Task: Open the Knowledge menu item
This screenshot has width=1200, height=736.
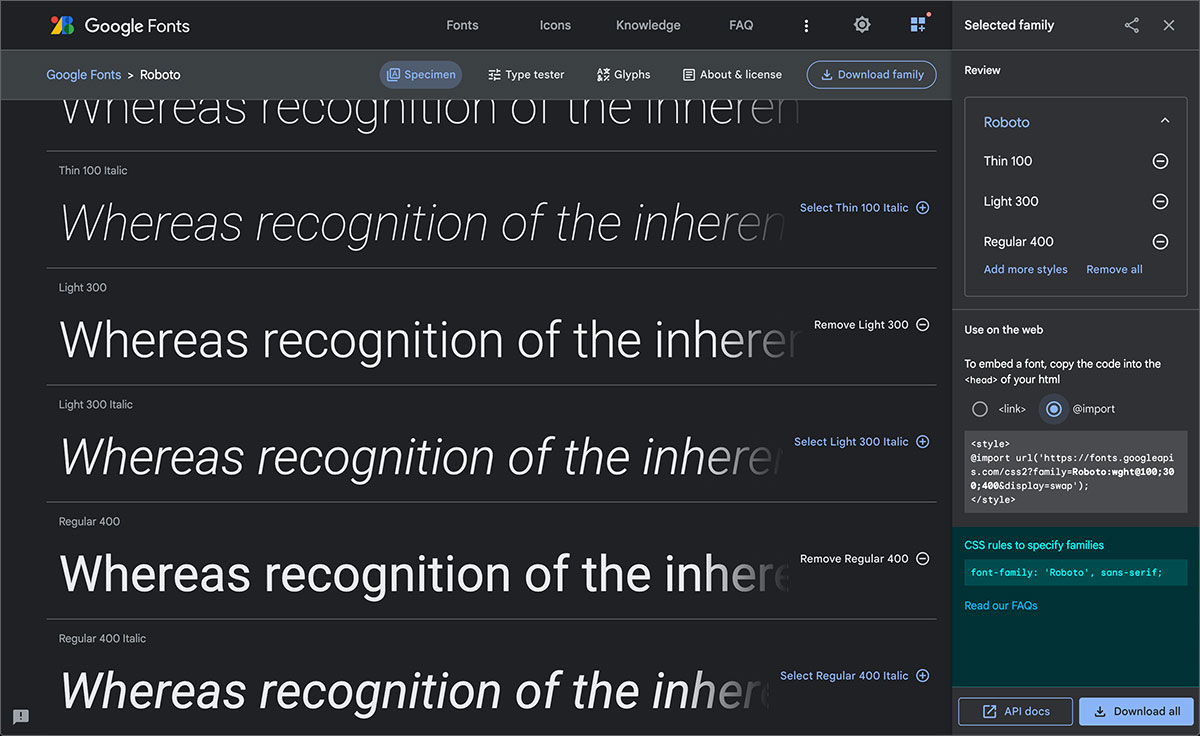Action: [648, 25]
